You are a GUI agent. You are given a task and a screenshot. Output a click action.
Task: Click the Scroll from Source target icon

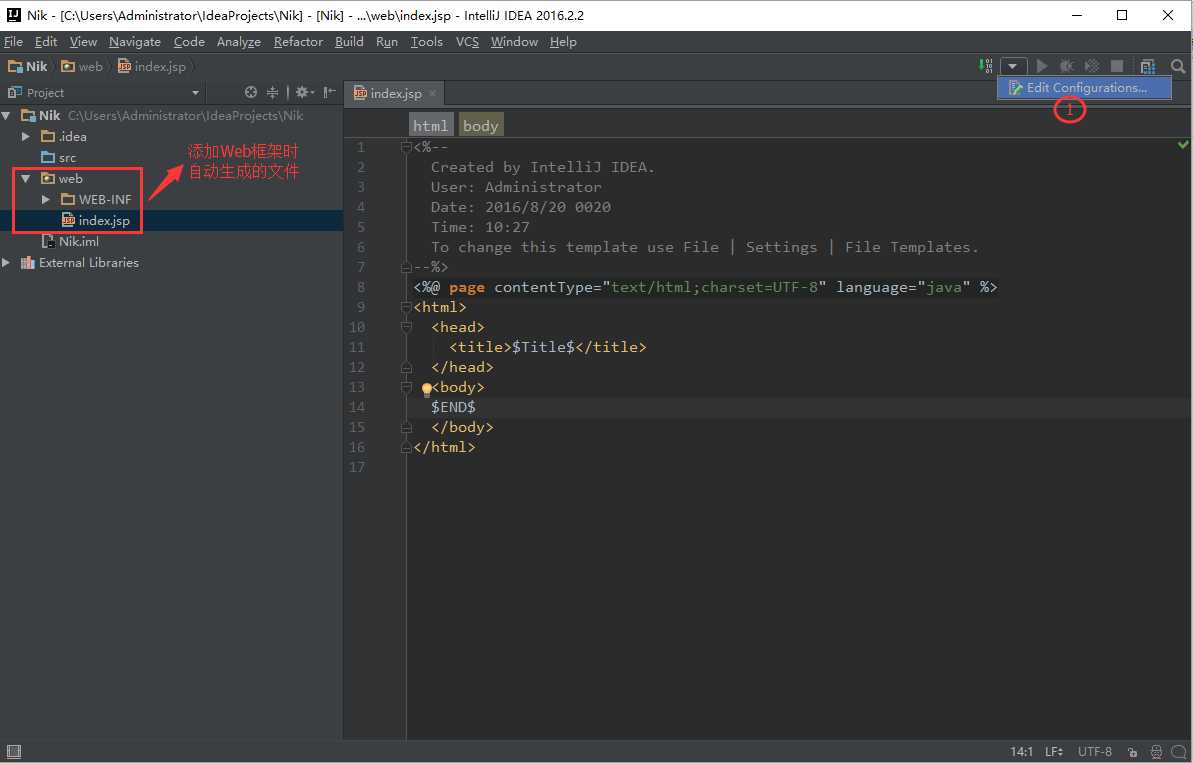coord(251,92)
